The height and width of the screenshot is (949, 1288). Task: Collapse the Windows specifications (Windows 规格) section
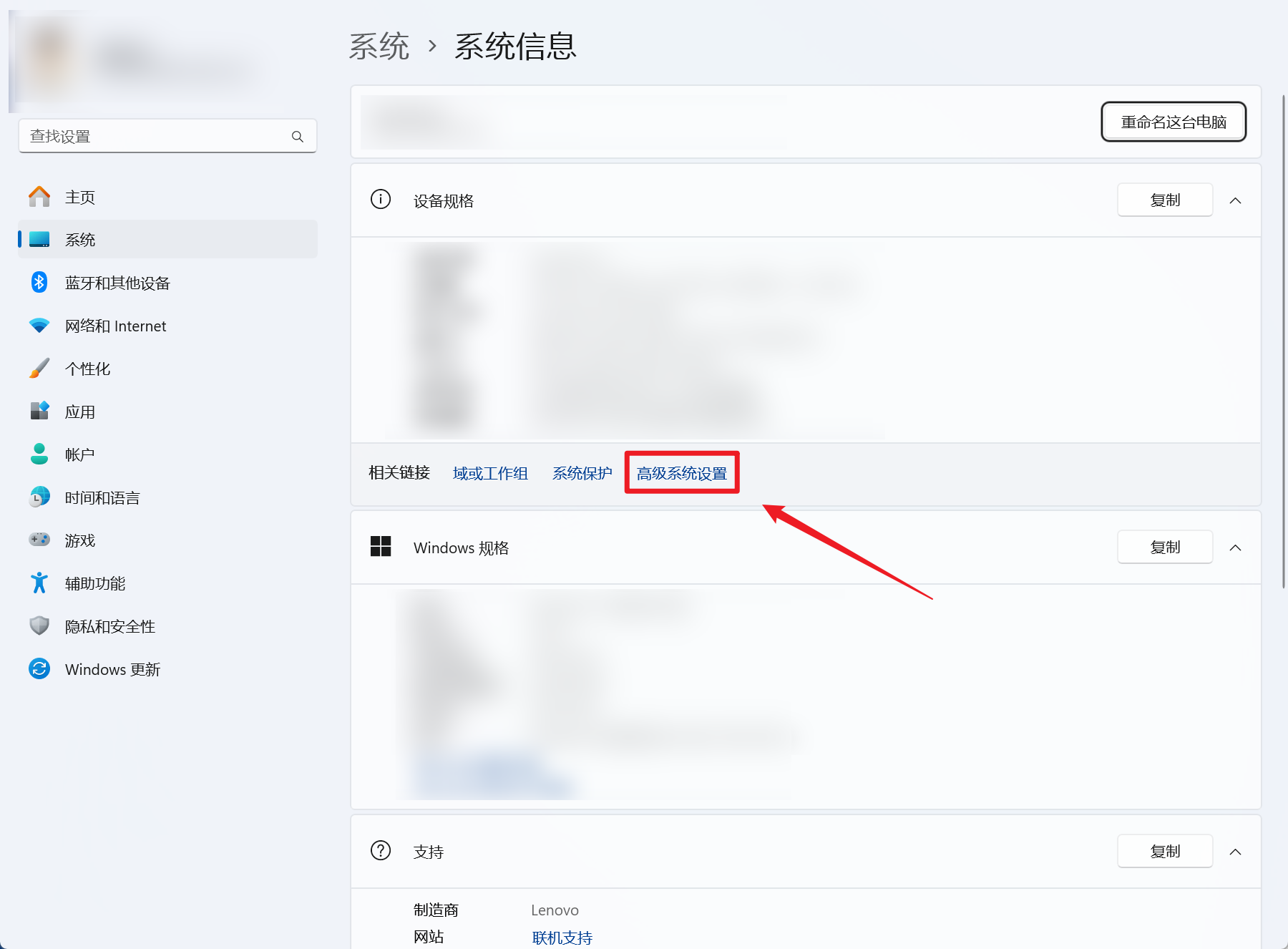1235,547
